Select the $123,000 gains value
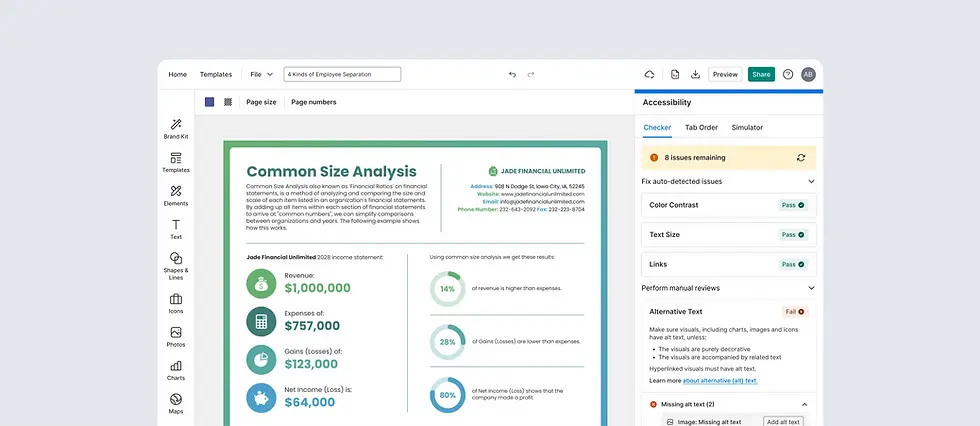This screenshot has width=980, height=426. (311, 364)
